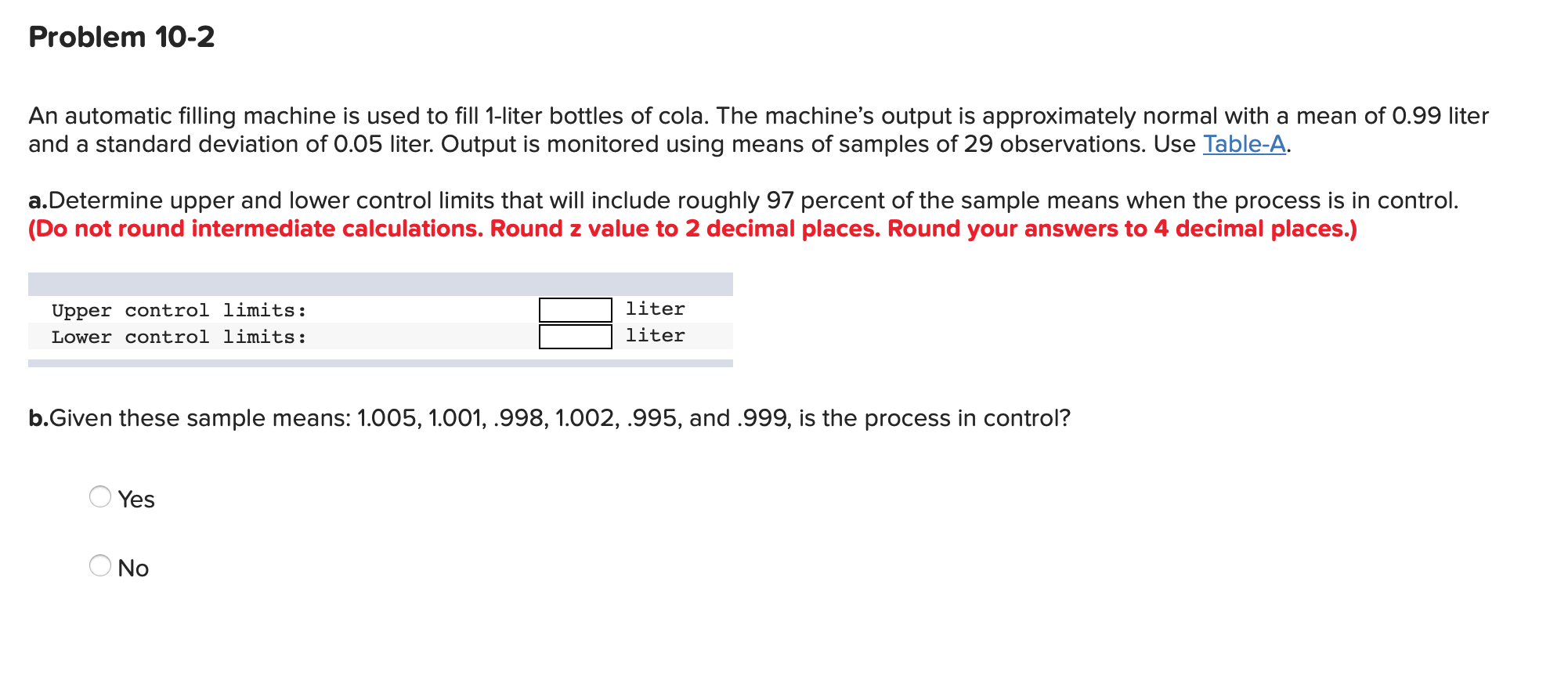
Task: Click the liter label next to upper limit field
Action: coord(655,309)
